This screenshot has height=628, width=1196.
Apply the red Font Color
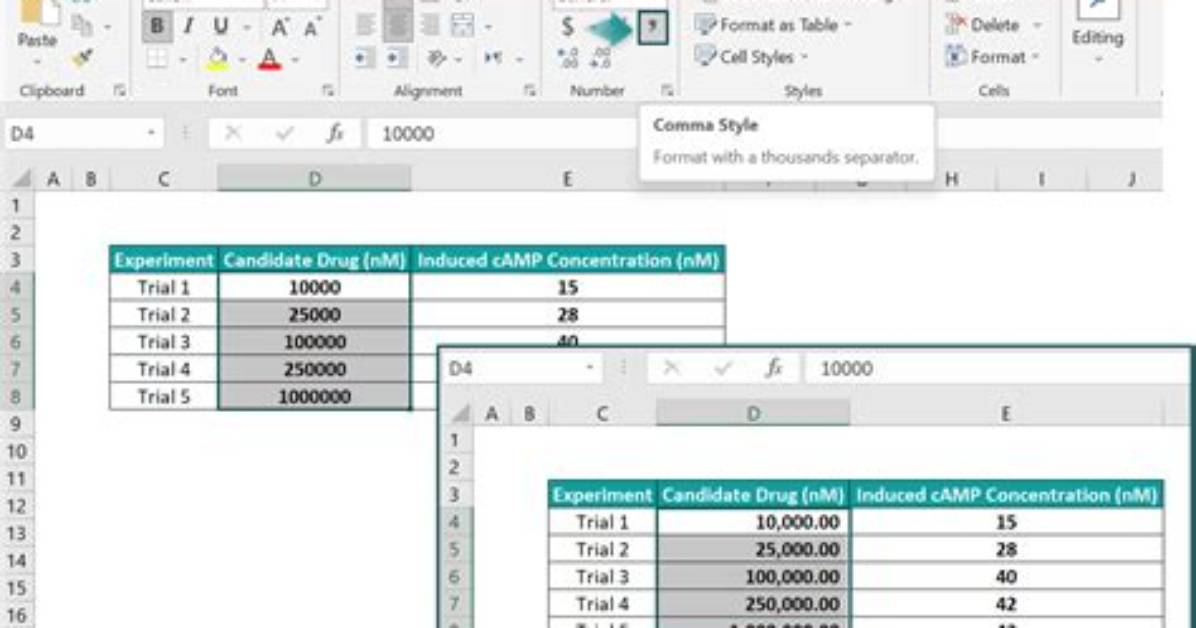tap(270, 59)
